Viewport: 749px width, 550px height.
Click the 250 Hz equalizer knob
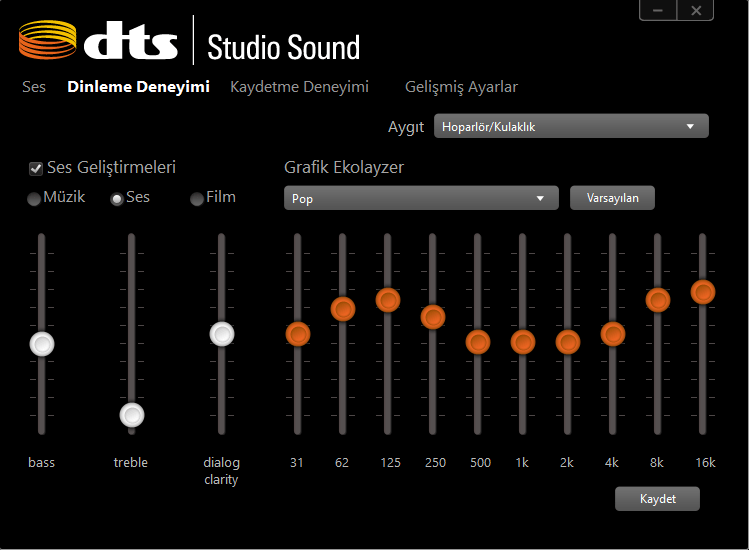coord(433,317)
